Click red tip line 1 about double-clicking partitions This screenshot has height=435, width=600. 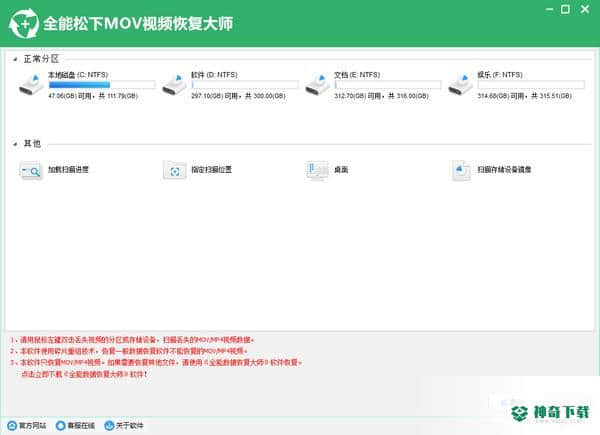tap(132, 340)
